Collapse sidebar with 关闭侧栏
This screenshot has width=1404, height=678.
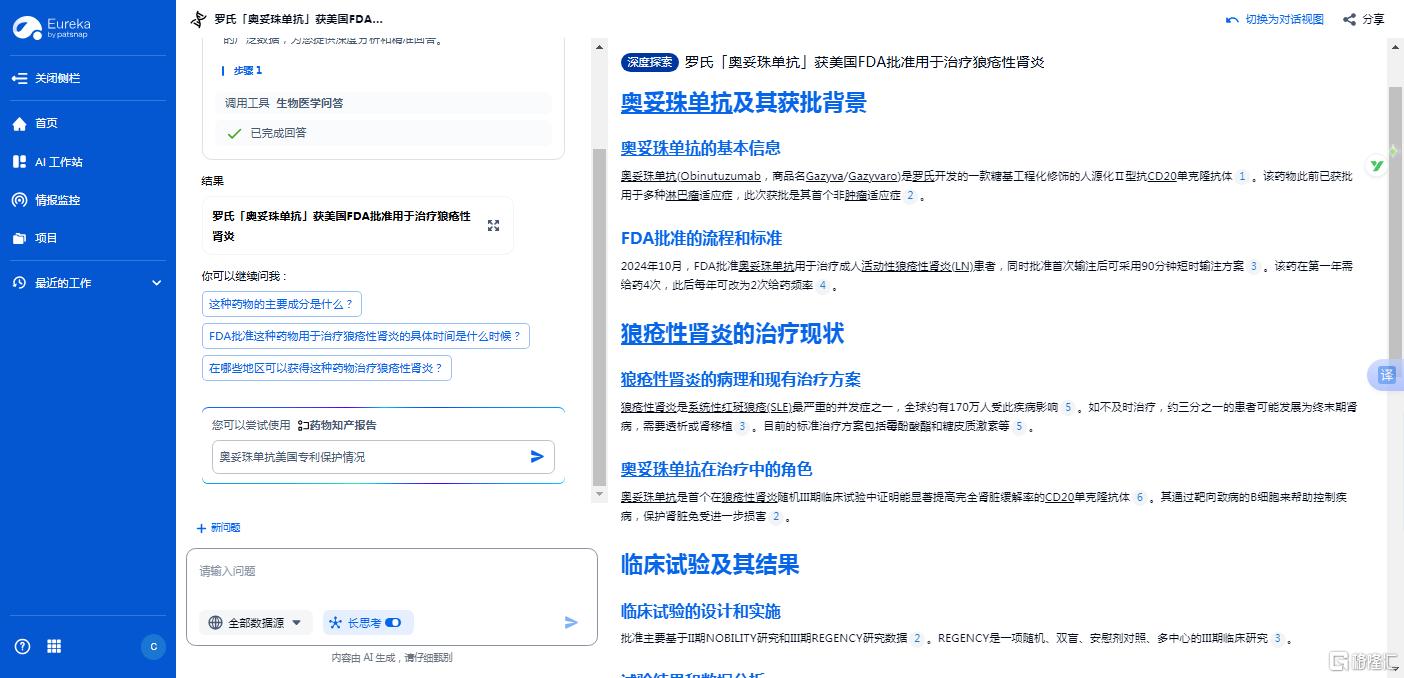coord(46,78)
